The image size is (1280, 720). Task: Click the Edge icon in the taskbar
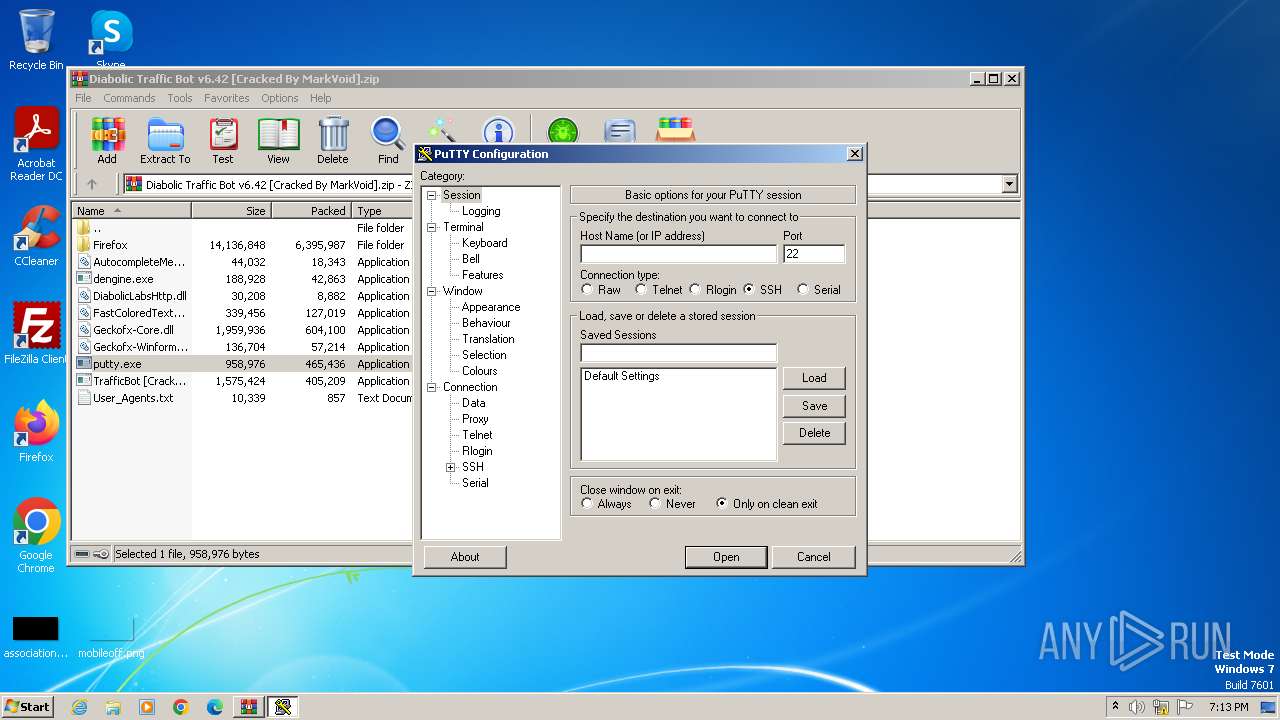[x=215, y=707]
